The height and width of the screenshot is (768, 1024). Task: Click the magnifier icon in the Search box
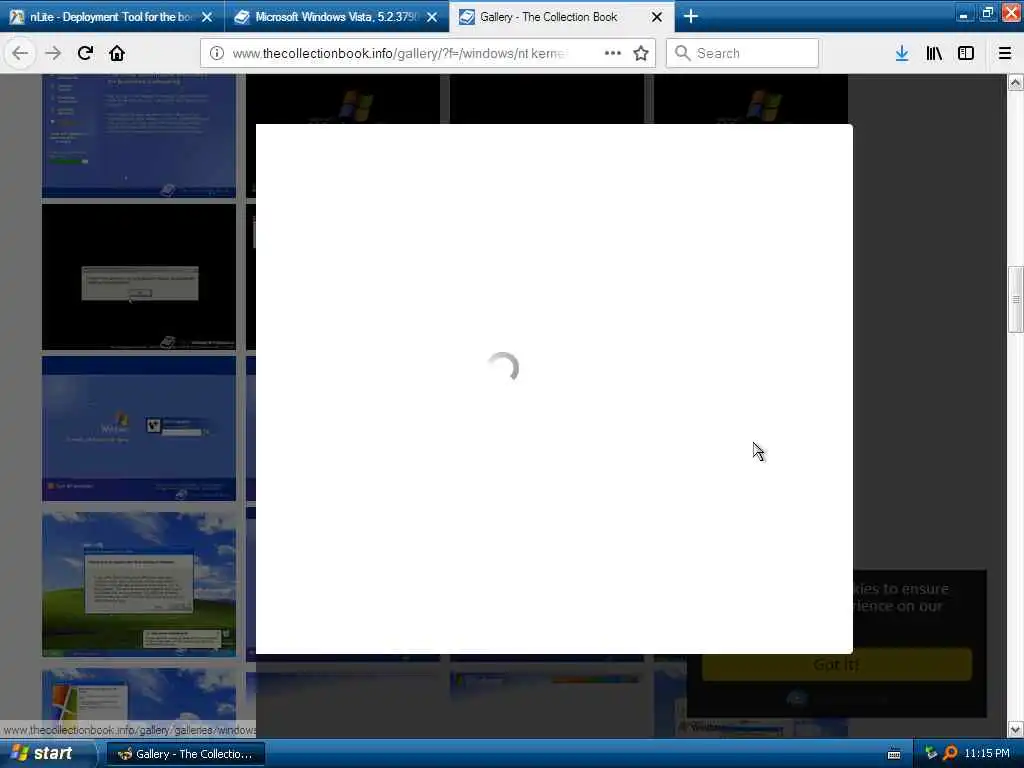[682, 53]
